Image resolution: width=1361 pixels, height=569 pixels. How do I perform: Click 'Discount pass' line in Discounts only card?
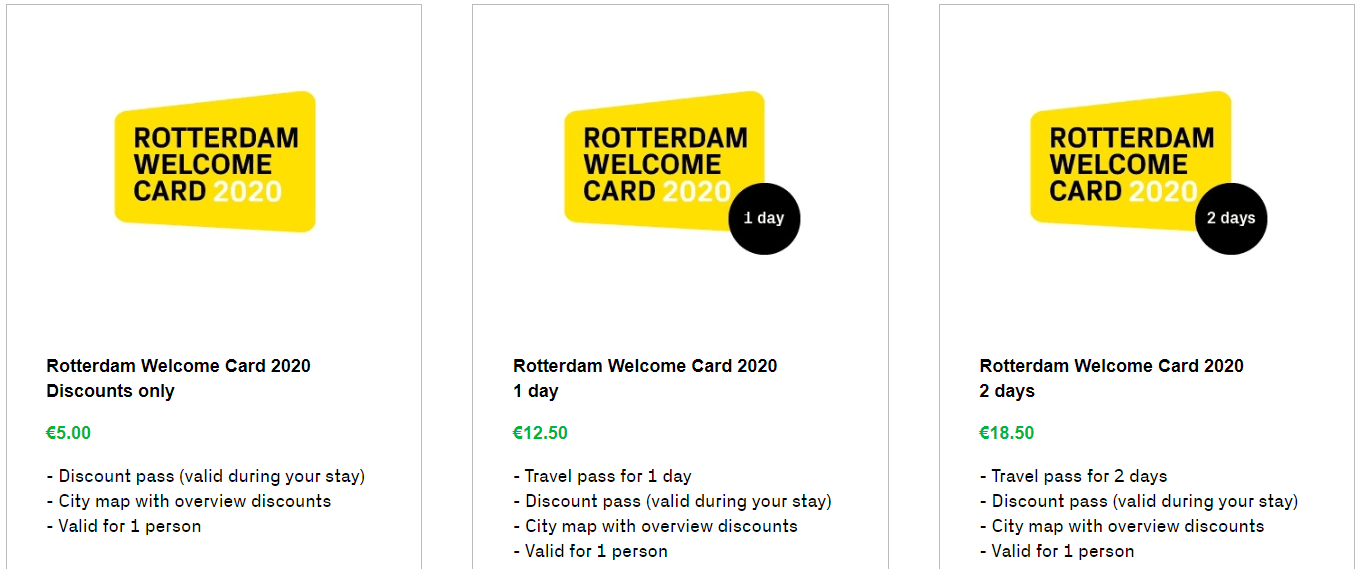(206, 476)
